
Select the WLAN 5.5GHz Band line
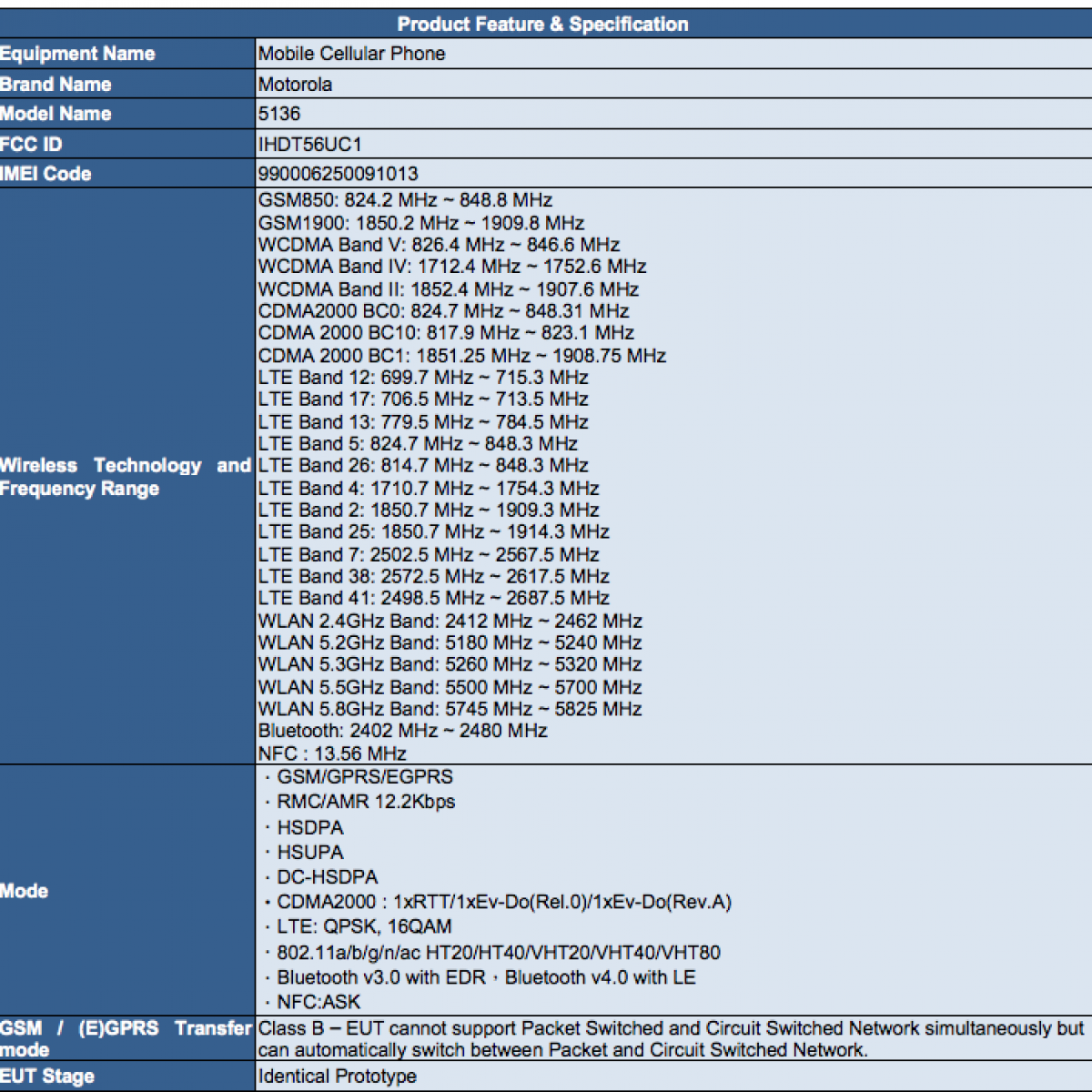click(450, 687)
